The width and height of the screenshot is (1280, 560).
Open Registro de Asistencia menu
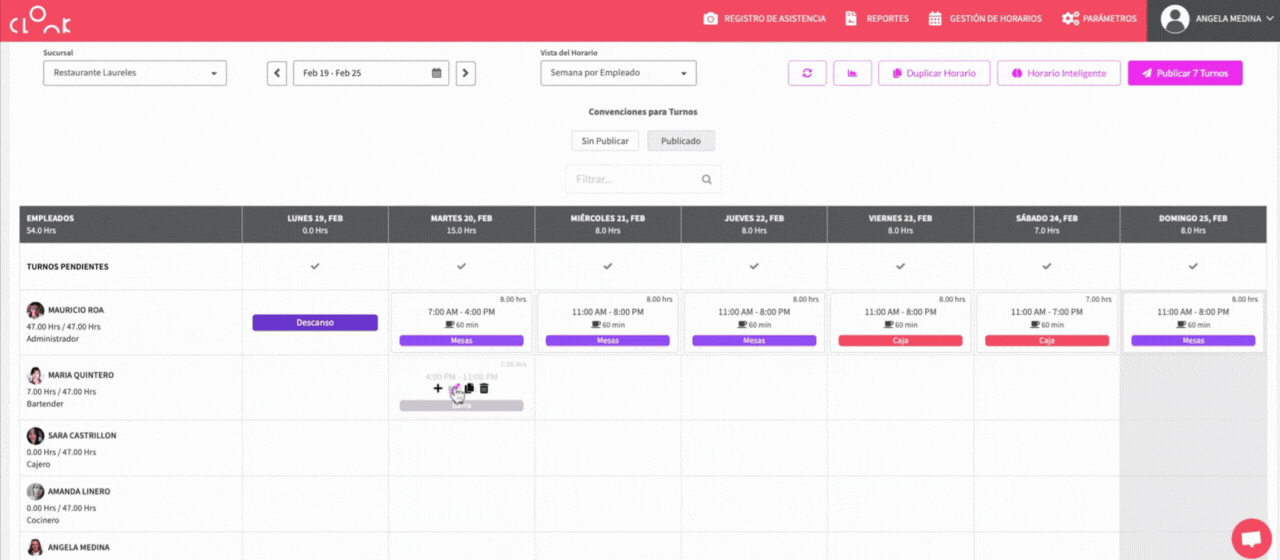pyautogui.click(x=765, y=19)
